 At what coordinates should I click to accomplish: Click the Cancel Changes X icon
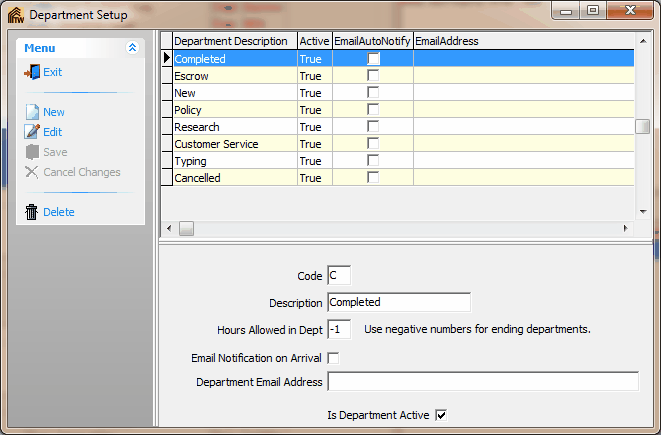[32, 172]
